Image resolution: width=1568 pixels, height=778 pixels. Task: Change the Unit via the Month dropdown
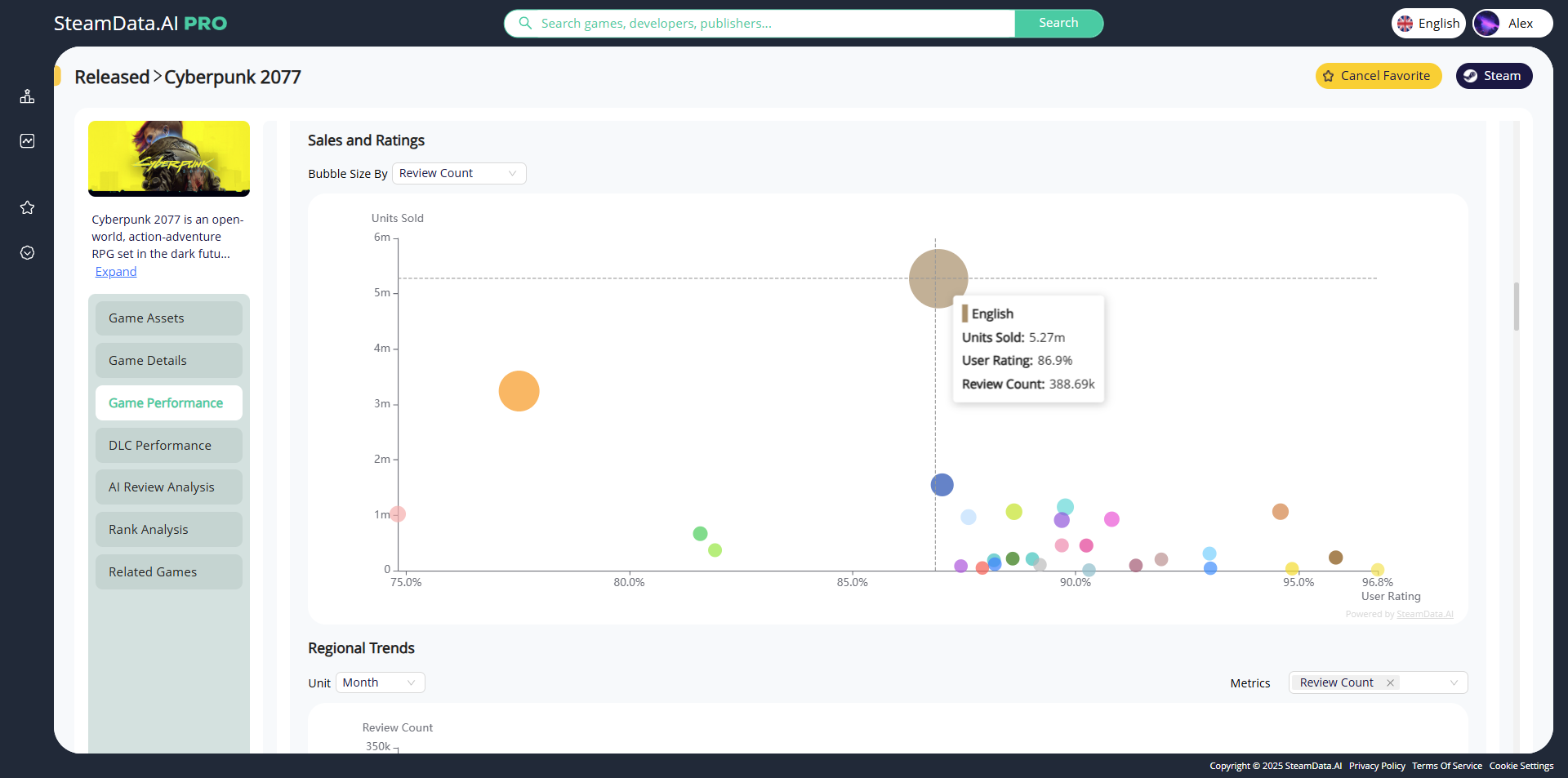click(379, 682)
